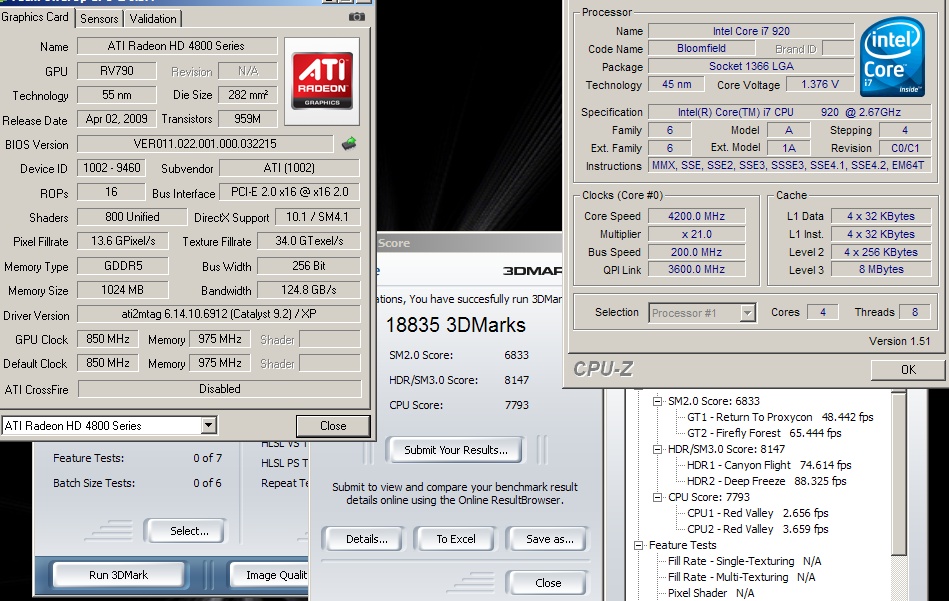Click the GPU-Z screenshot camera icon
Screen dimensions: 949x601
pos(356,17)
